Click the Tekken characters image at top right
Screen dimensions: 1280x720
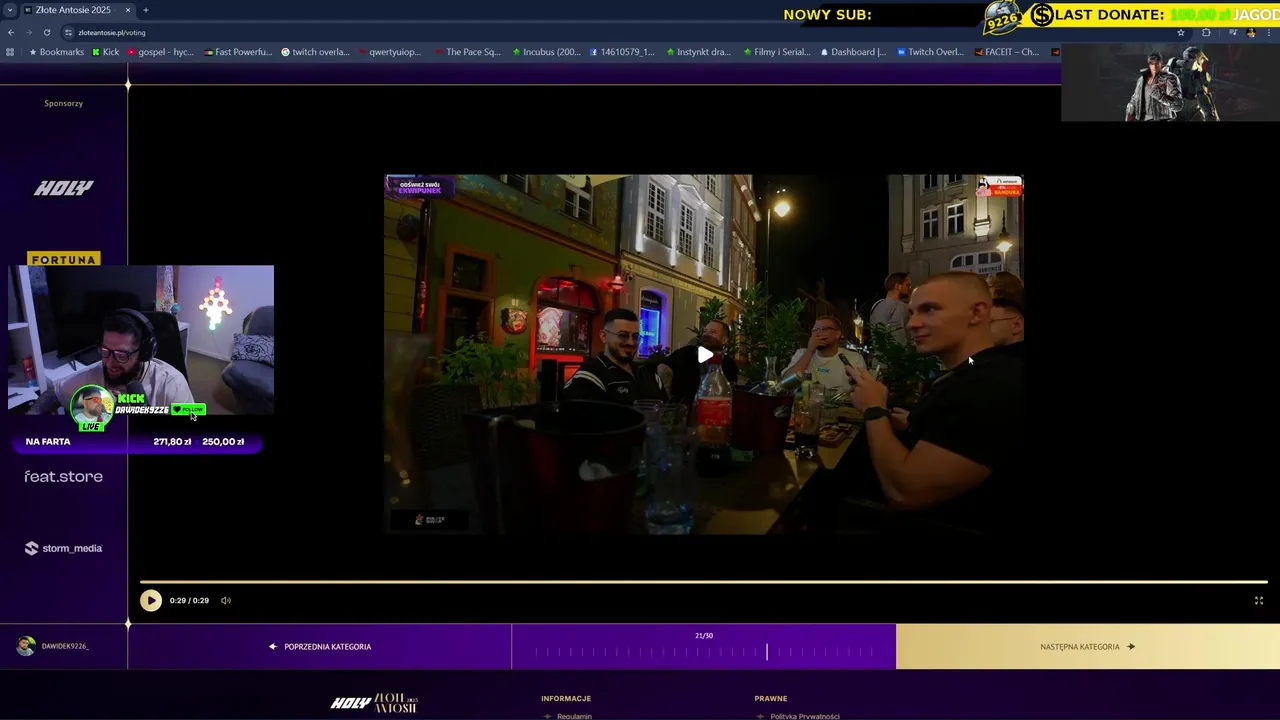coord(1170,82)
